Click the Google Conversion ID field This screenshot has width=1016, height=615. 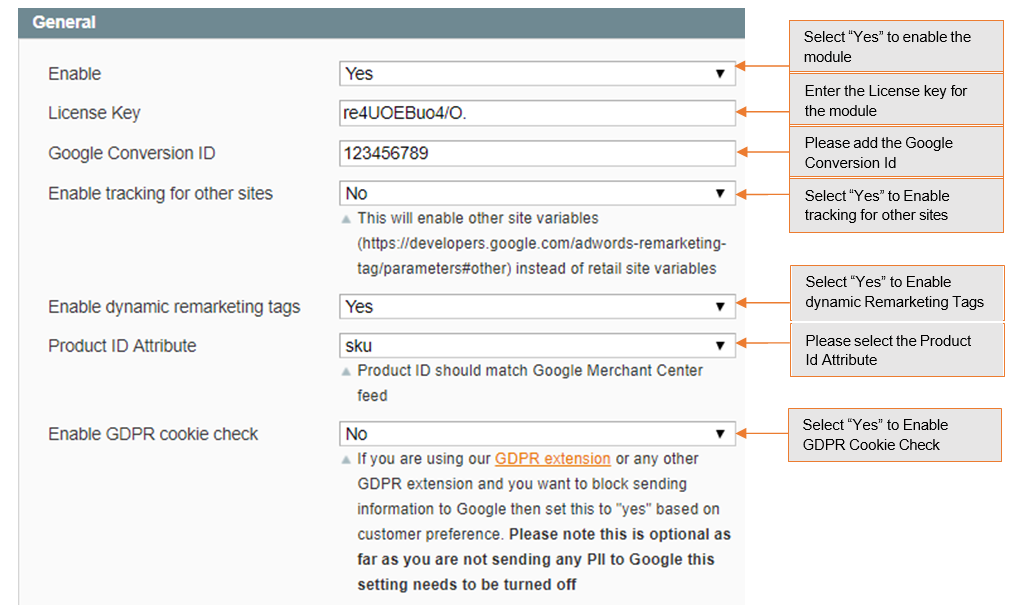(537, 153)
